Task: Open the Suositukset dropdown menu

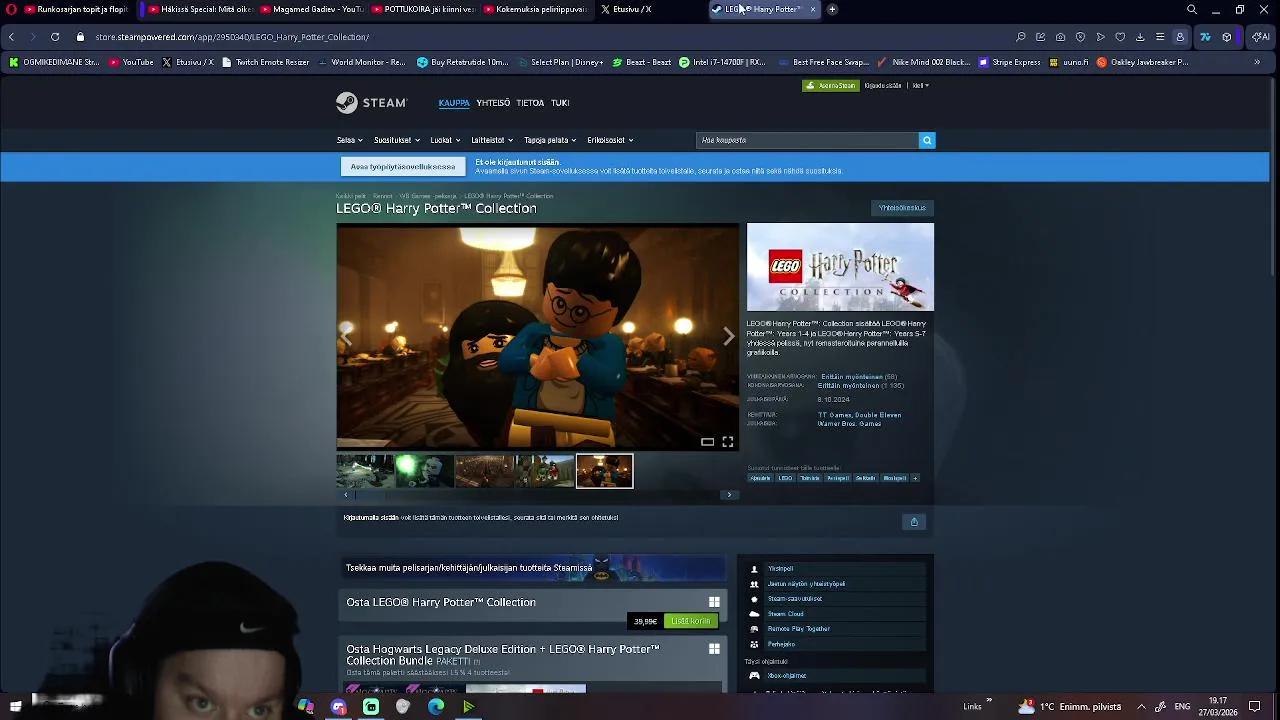Action: [x=396, y=140]
